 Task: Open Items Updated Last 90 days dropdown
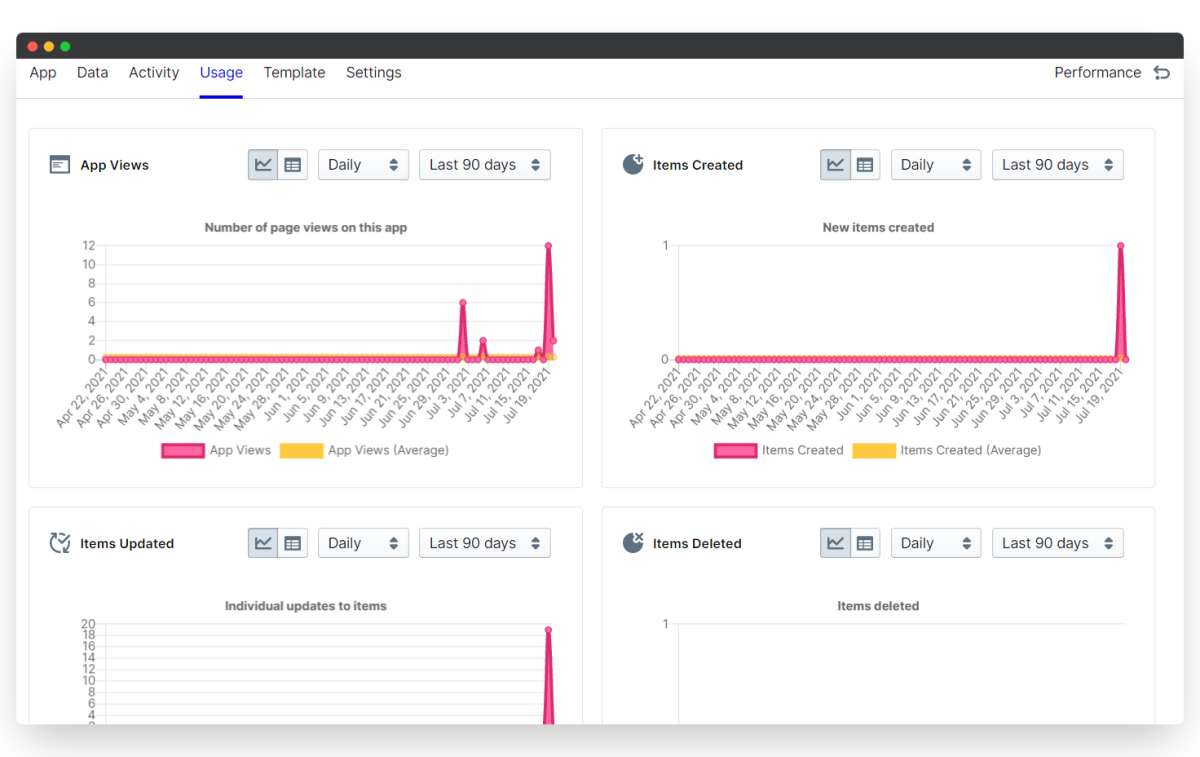coord(485,543)
